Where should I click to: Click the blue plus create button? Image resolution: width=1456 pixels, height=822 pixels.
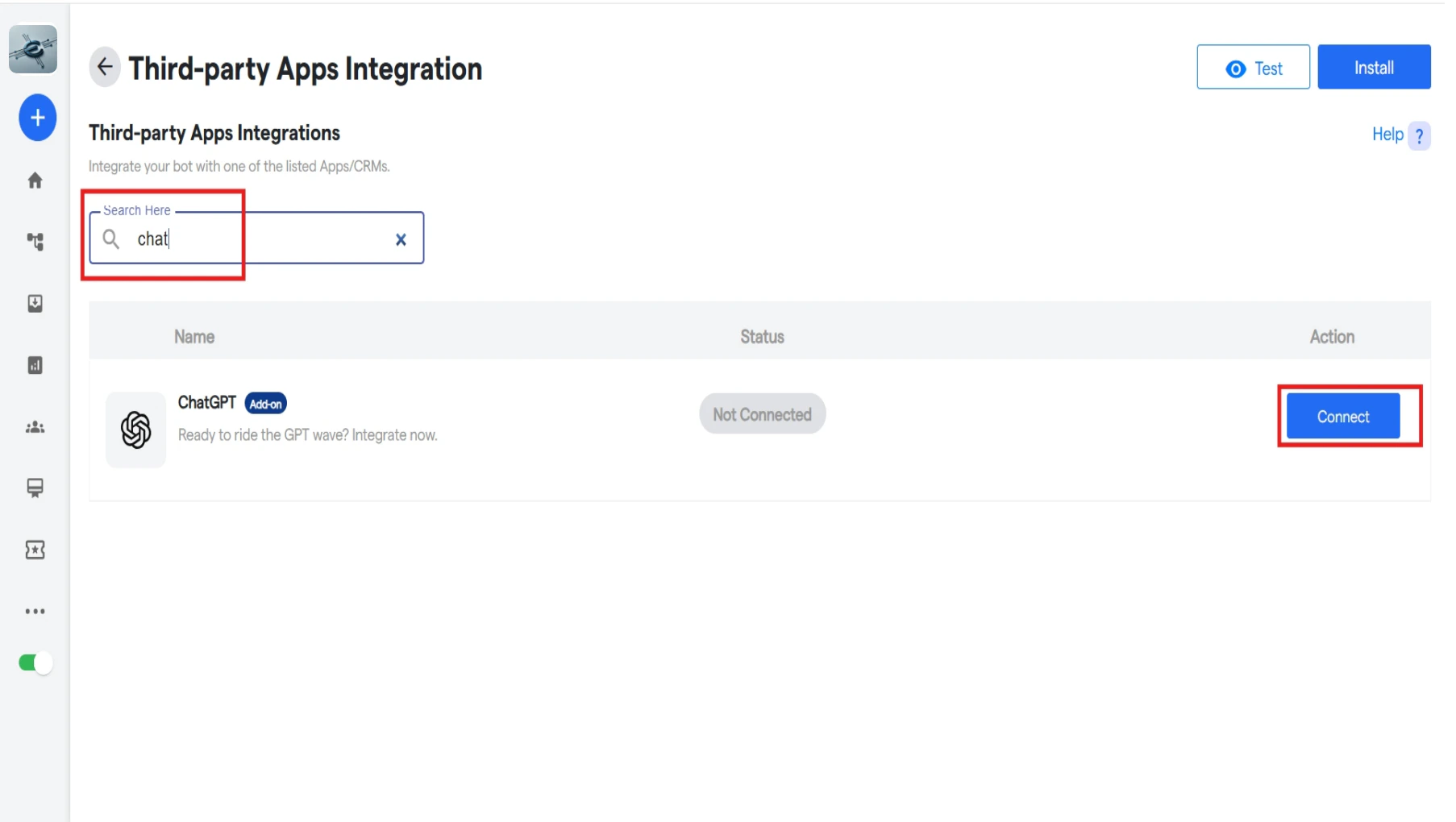pos(37,118)
